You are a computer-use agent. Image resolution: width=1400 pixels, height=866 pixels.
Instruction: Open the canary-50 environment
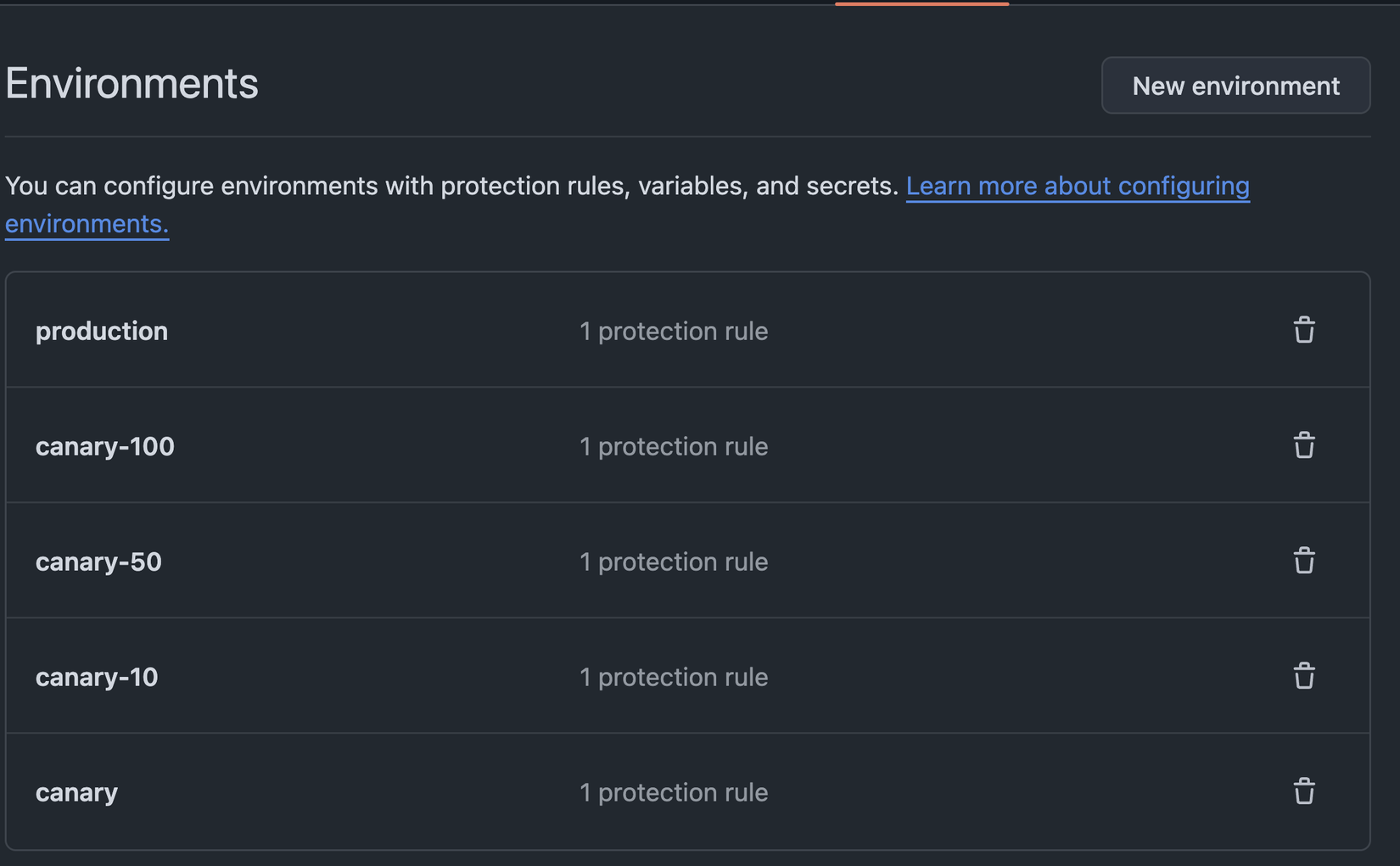98,561
